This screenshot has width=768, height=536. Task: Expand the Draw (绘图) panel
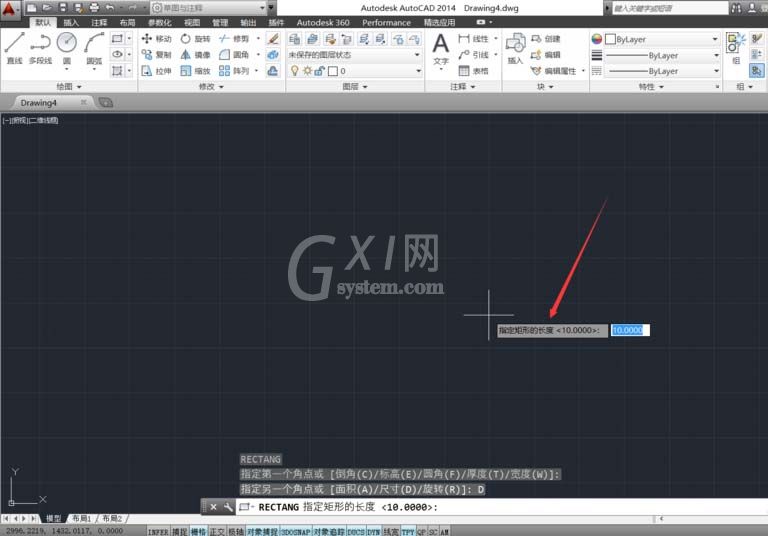69,87
